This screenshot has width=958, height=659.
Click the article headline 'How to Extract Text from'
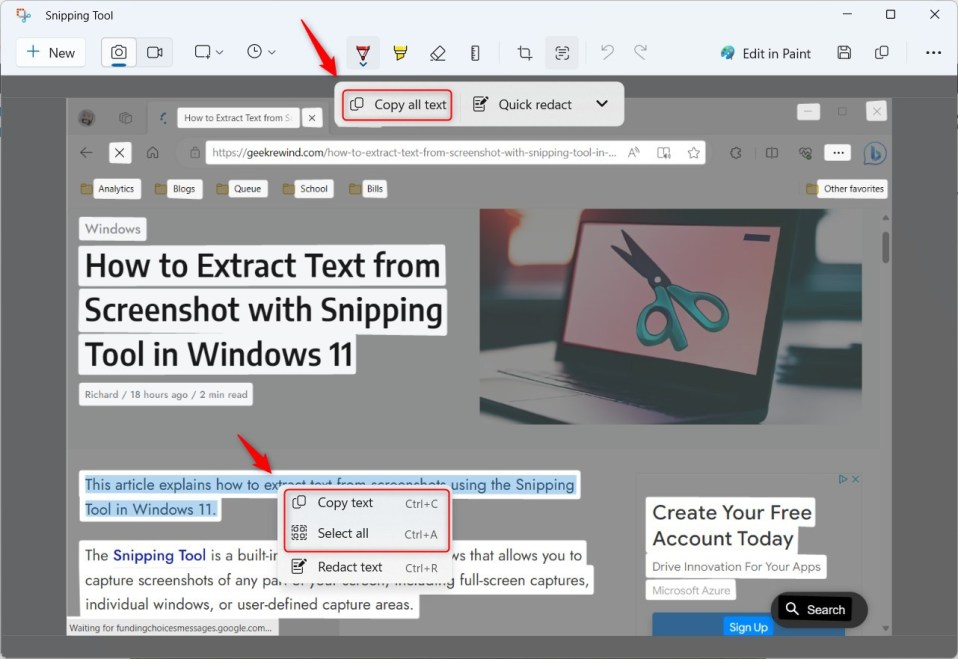tap(262, 266)
